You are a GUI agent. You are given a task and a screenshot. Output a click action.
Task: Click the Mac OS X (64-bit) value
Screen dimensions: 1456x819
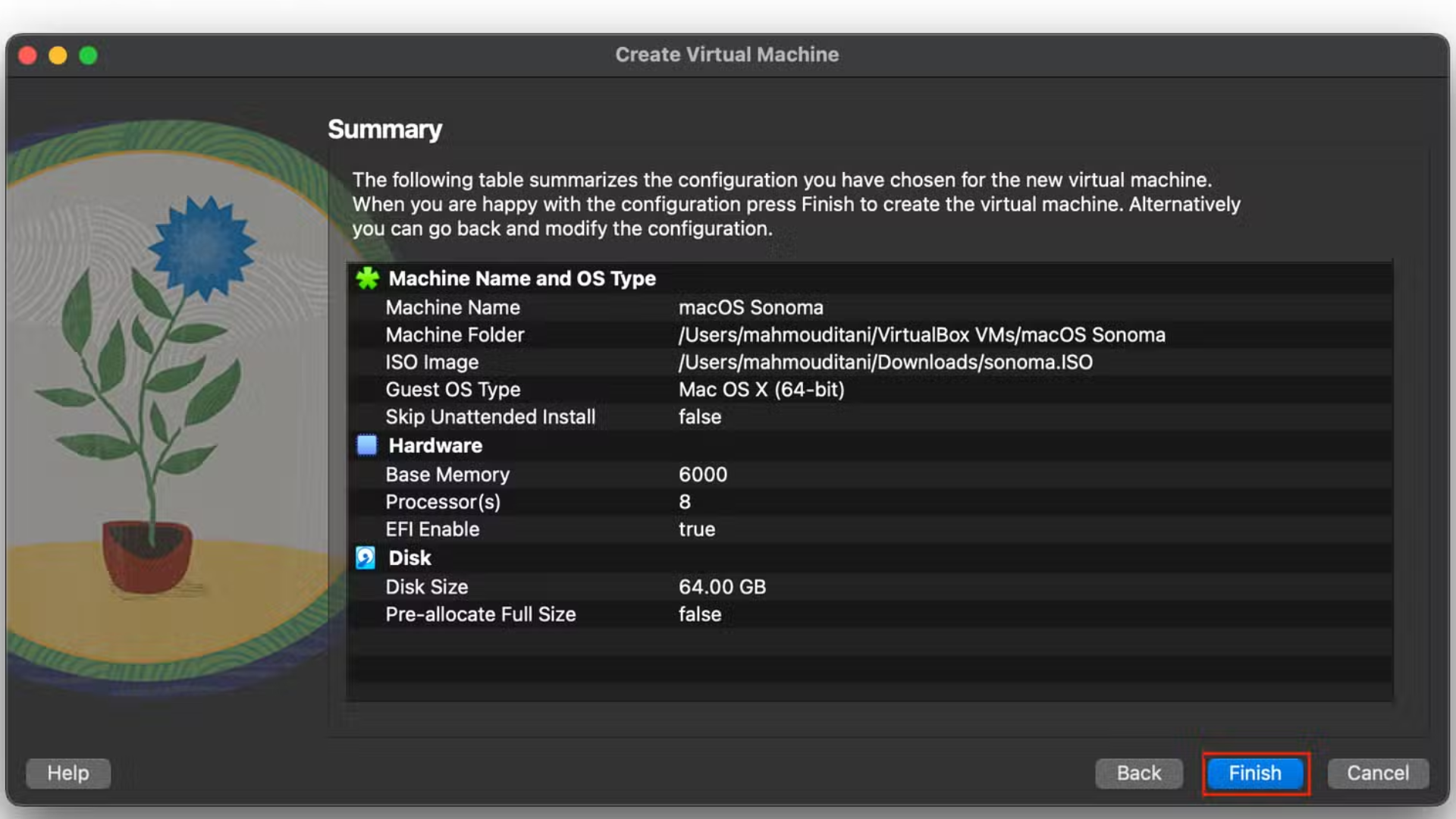pyautogui.click(x=761, y=389)
